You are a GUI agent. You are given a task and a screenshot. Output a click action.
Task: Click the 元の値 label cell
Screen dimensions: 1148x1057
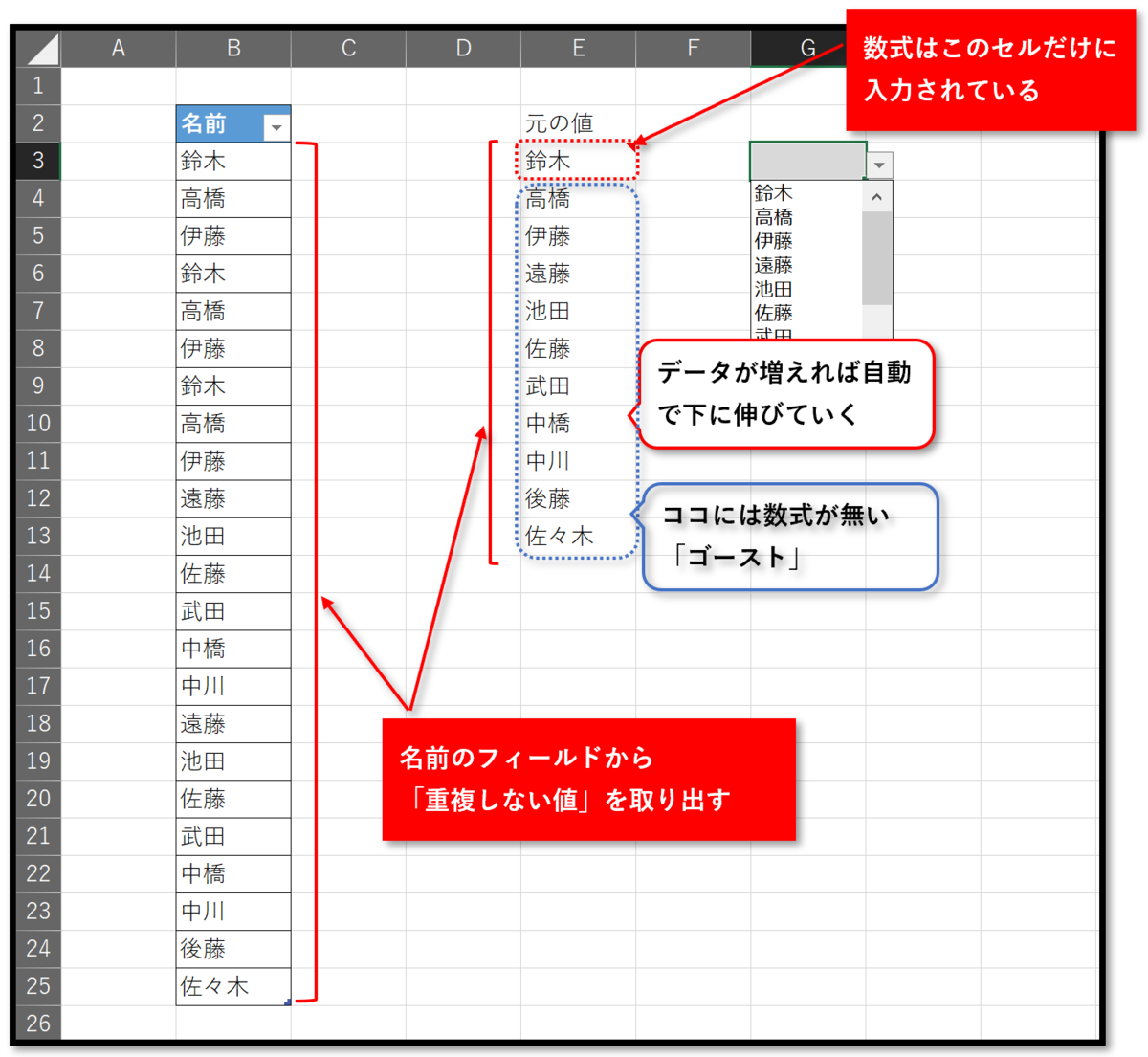click(x=578, y=122)
